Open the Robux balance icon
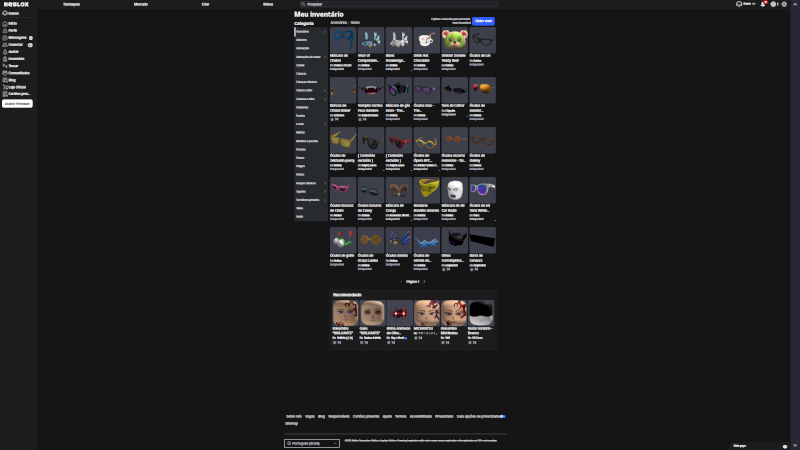Image resolution: width=800 pixels, height=450 pixels. (773, 4)
